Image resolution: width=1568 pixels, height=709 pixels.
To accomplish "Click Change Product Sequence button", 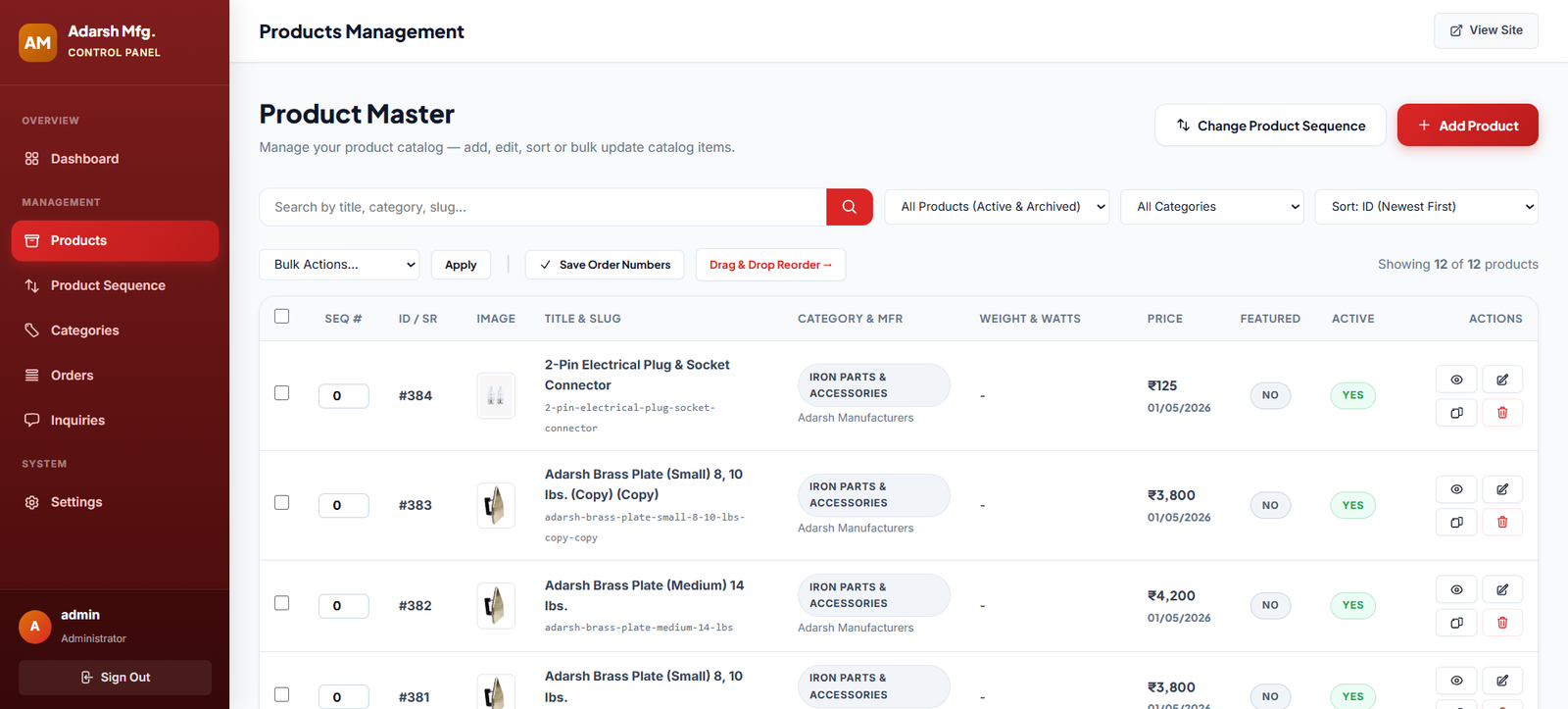I will point(1270,126).
